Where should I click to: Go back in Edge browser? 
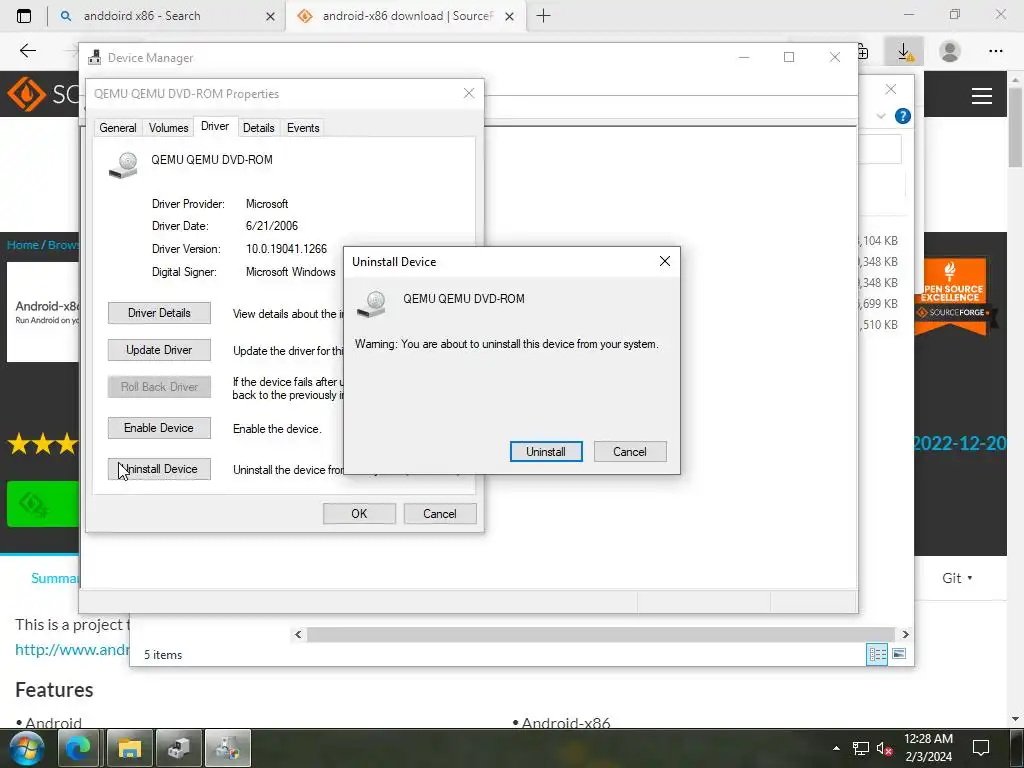(27, 51)
